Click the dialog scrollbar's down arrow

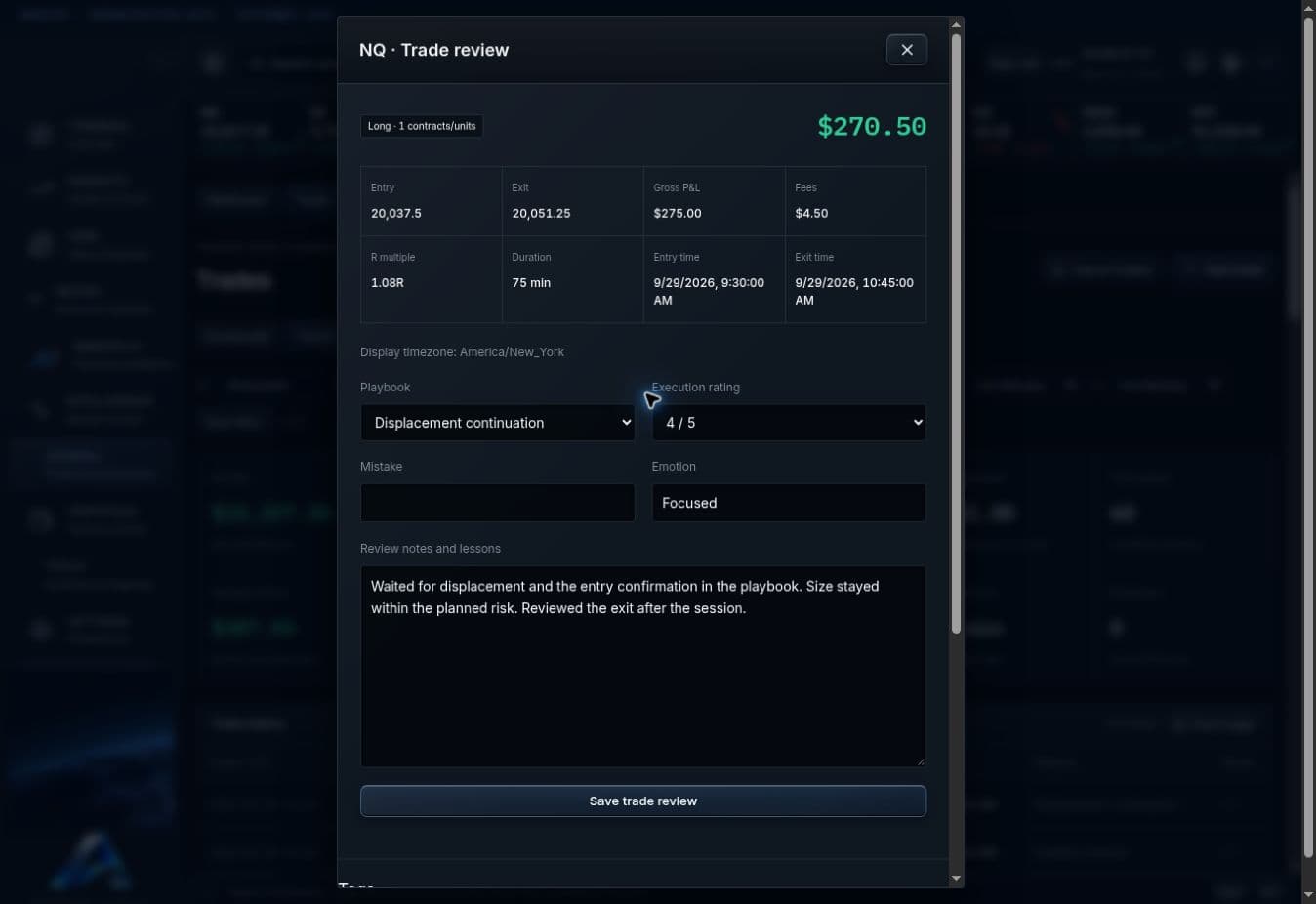tap(956, 879)
